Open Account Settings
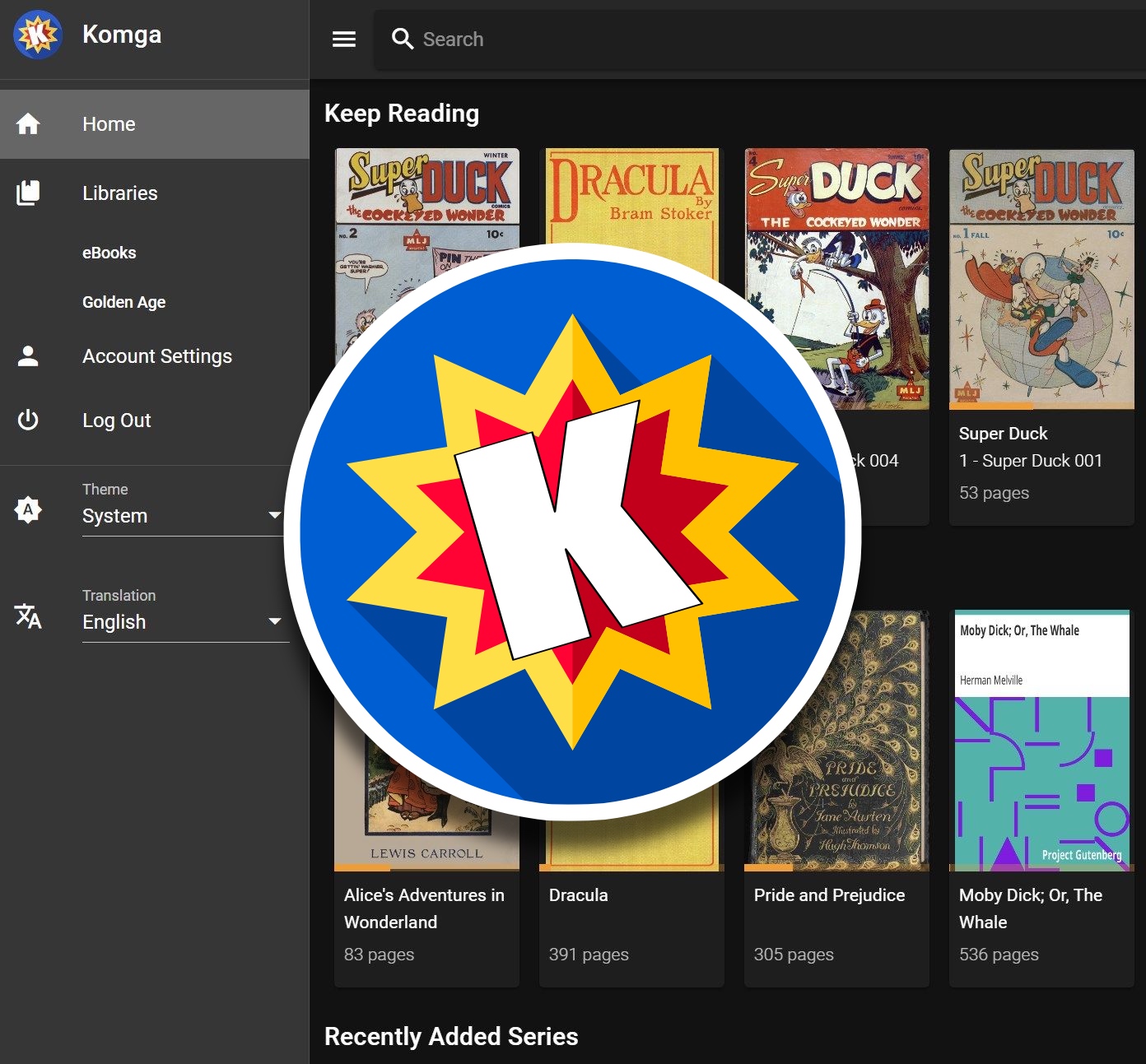Viewport: 1146px width, 1064px height. click(155, 356)
